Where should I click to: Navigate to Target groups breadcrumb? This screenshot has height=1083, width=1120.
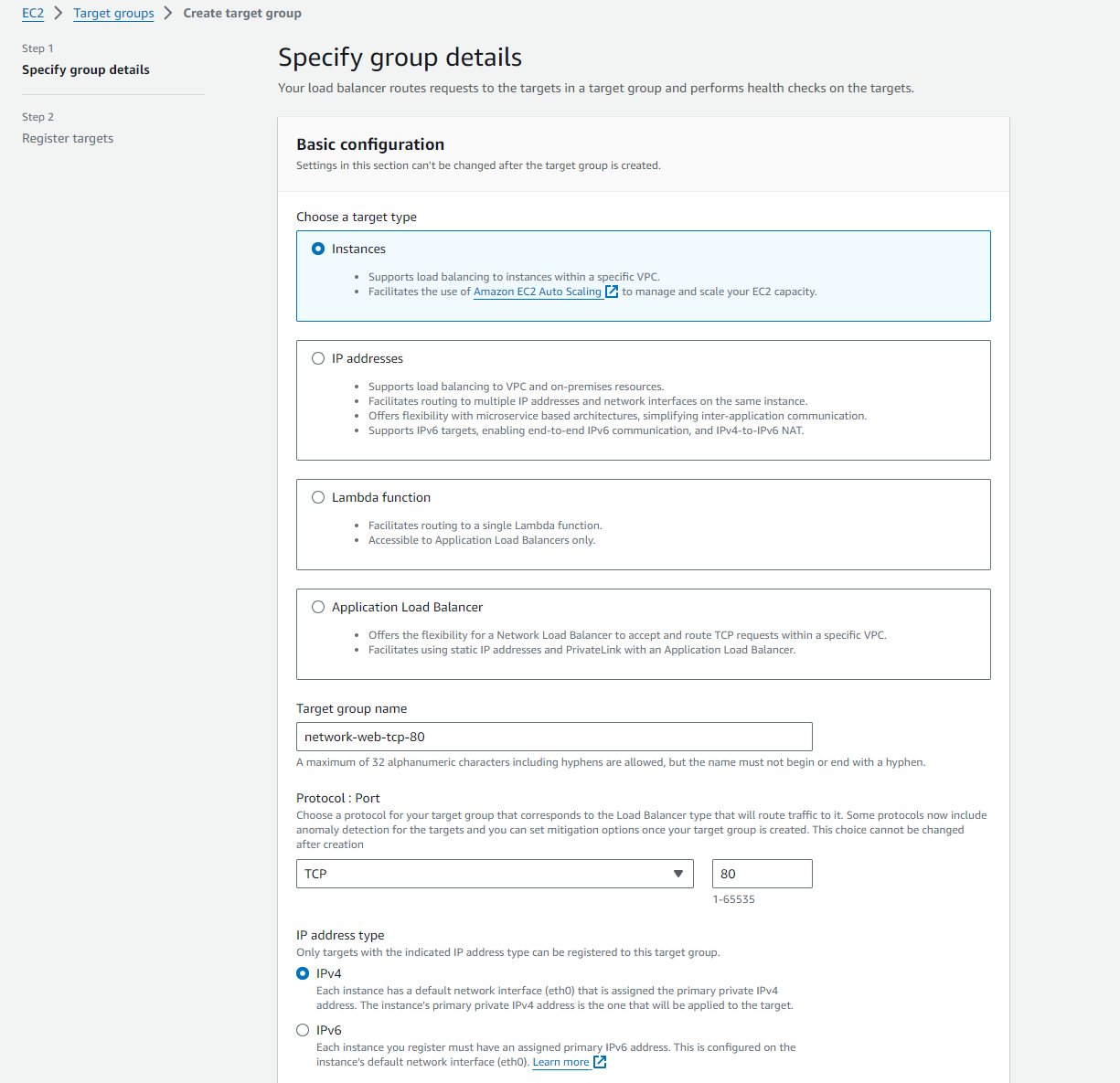[113, 13]
